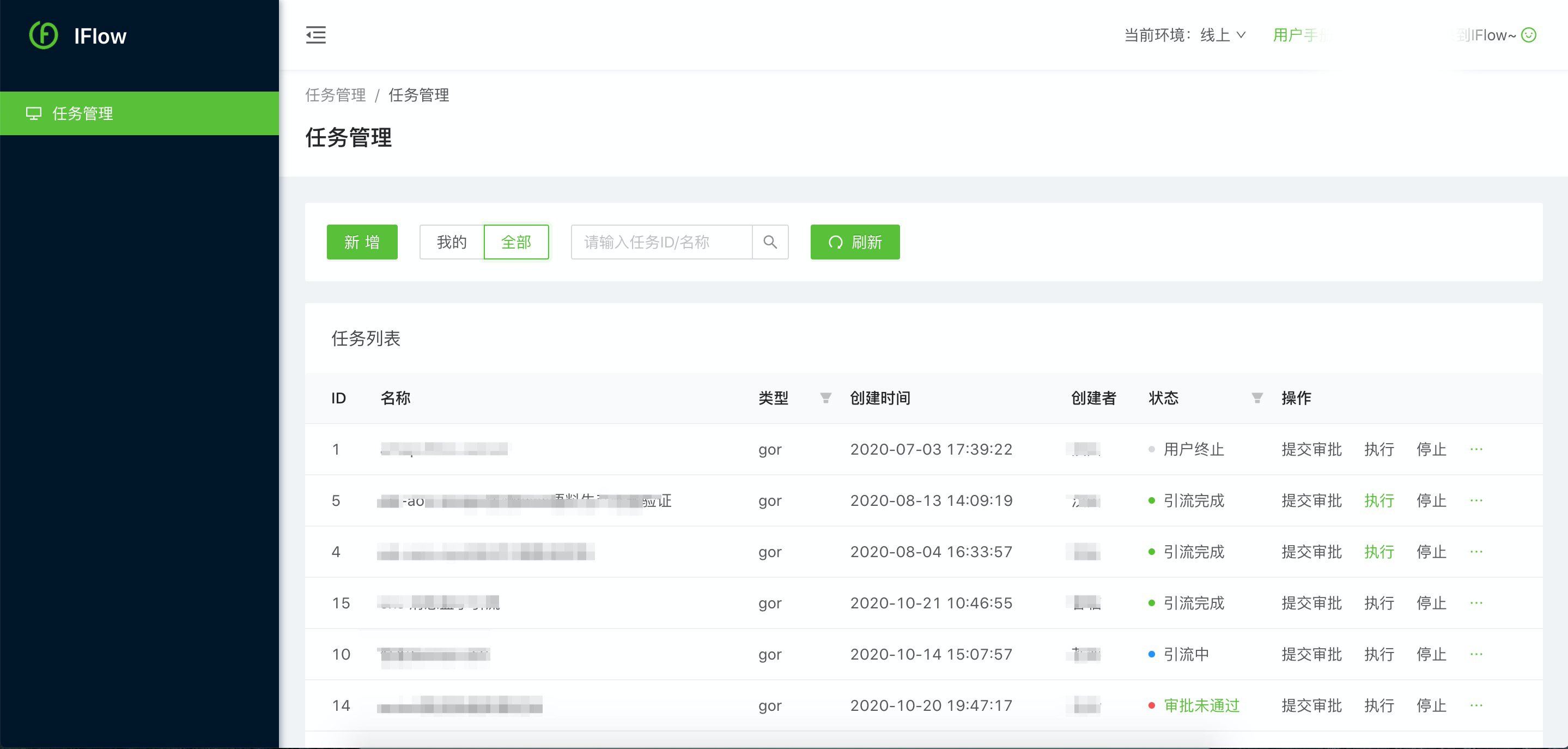Open the more actions ellipsis for task 1
Viewport: 1568px width, 749px height.
1476,449
